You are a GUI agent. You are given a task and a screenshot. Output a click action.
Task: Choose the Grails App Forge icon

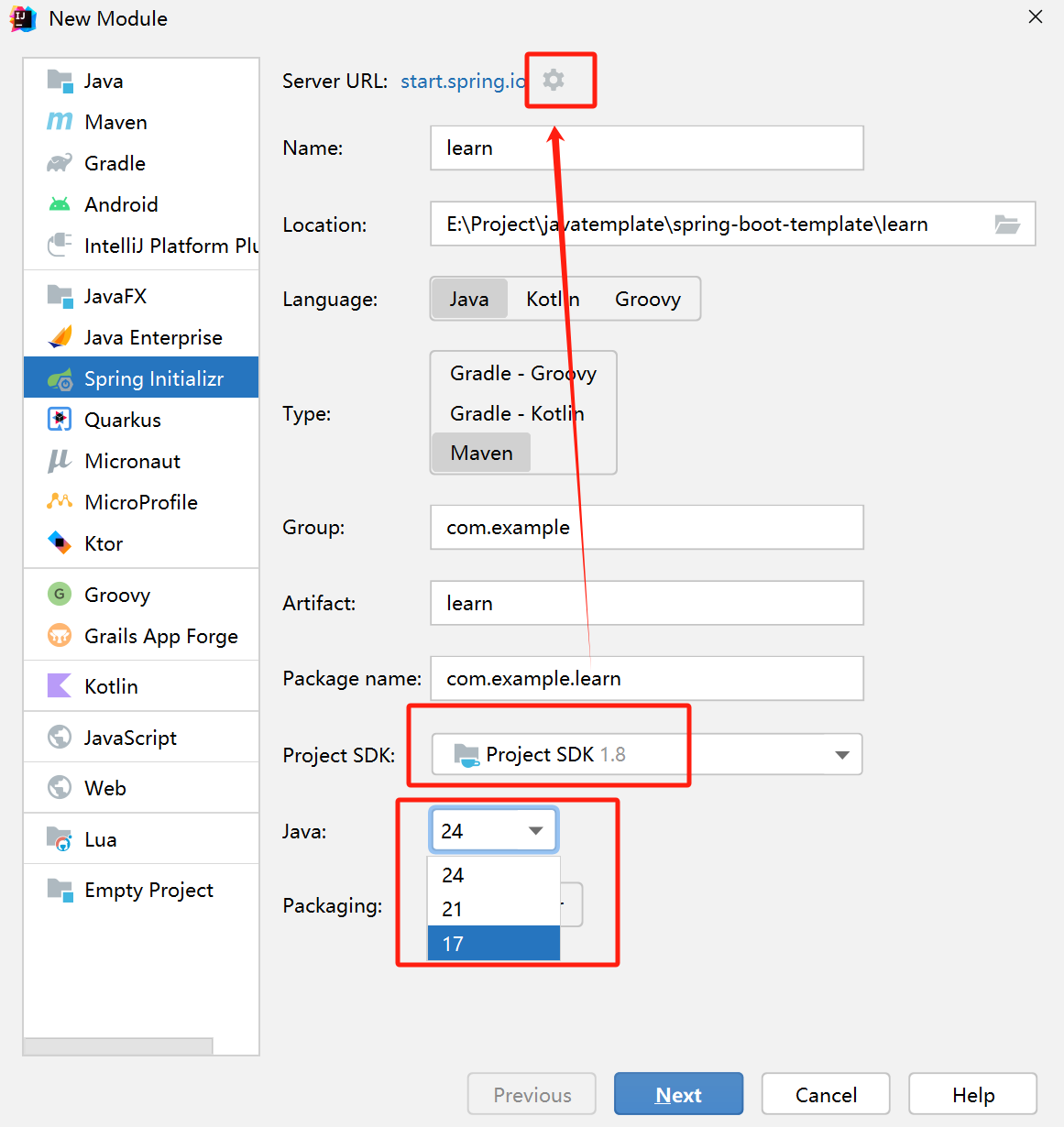point(60,635)
